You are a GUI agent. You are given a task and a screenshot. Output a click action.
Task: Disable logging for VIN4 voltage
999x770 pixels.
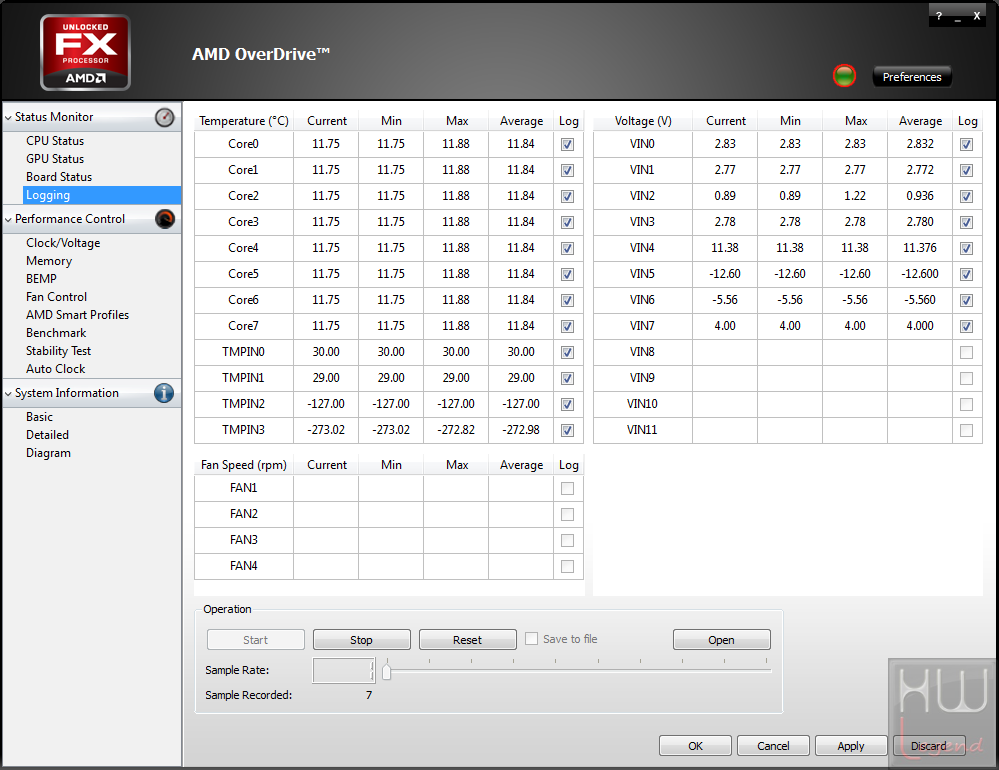pyautogui.click(x=966, y=248)
